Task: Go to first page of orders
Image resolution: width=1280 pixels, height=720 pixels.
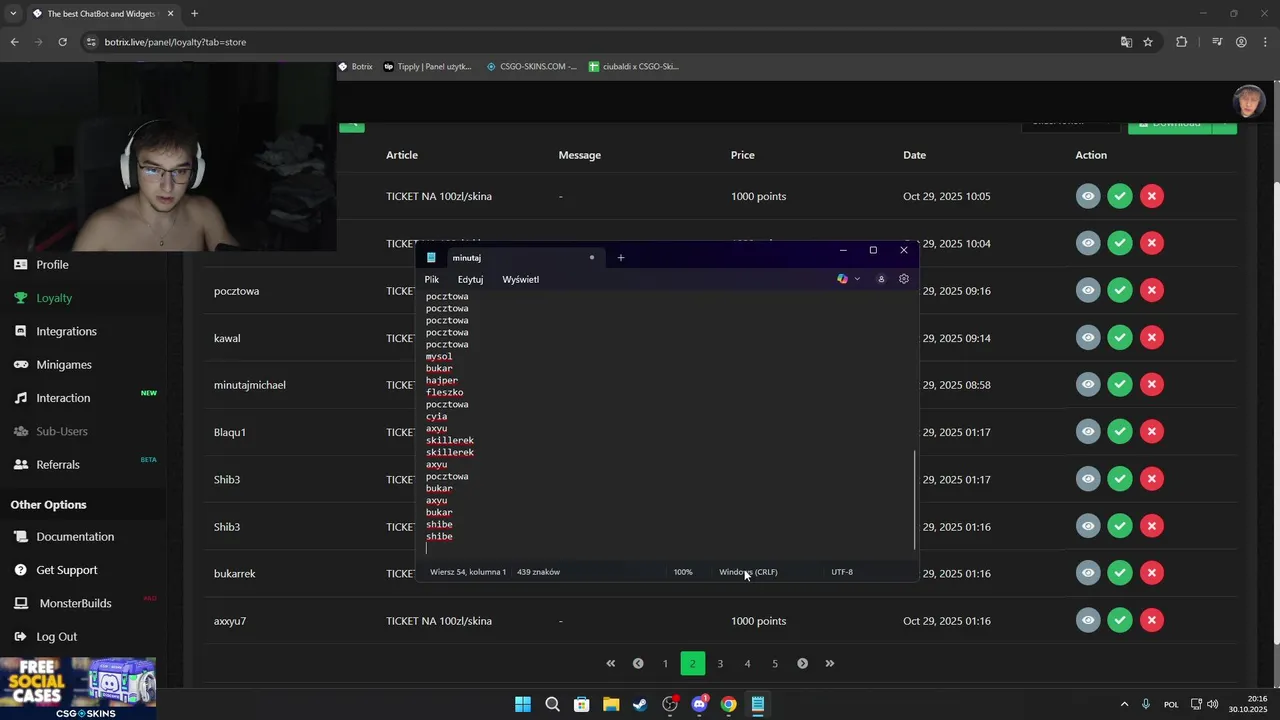Action: pos(611,664)
